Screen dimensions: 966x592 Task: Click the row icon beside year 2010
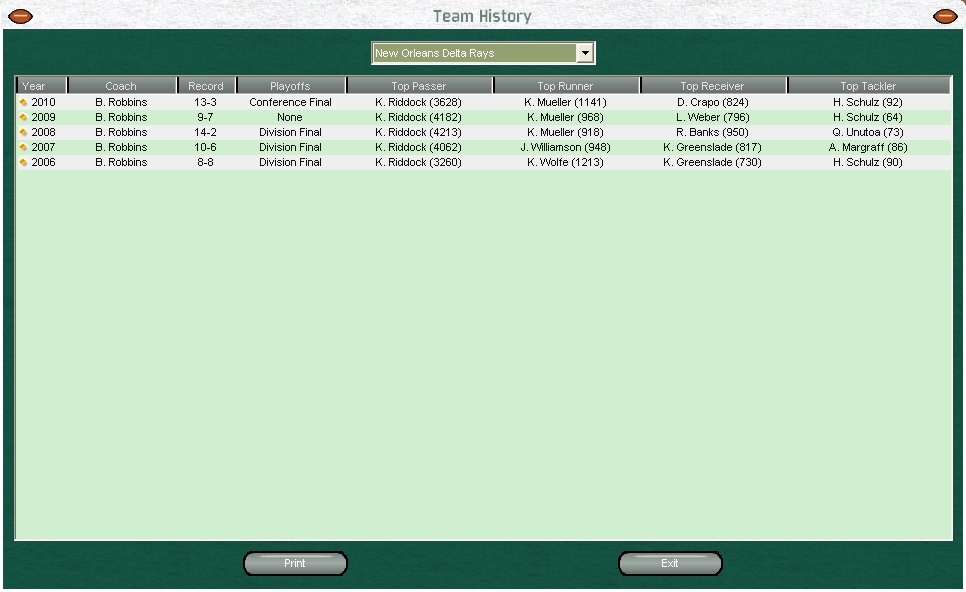[x=23, y=102]
